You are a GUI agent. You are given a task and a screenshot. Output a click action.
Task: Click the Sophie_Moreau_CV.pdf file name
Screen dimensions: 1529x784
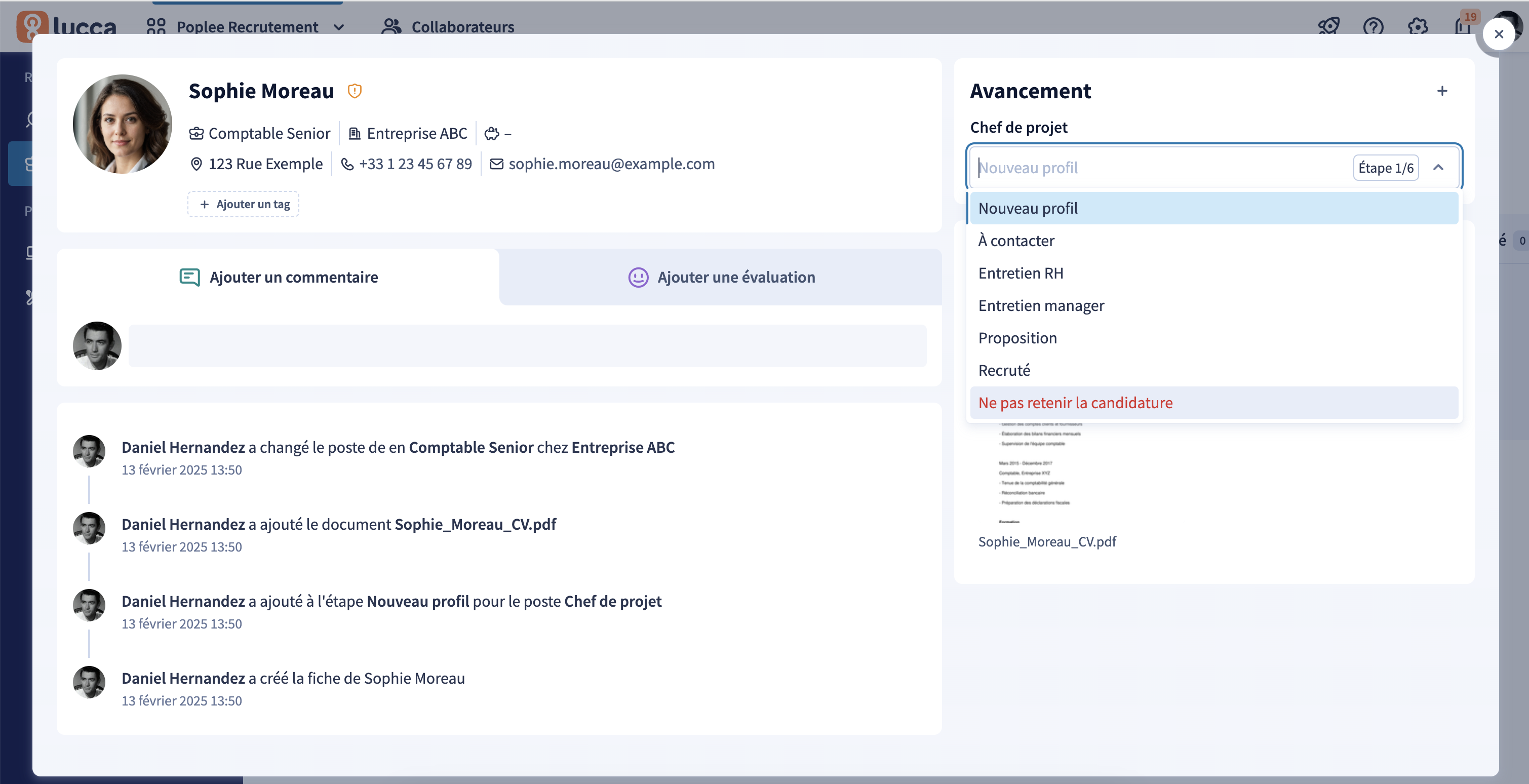pos(1046,541)
